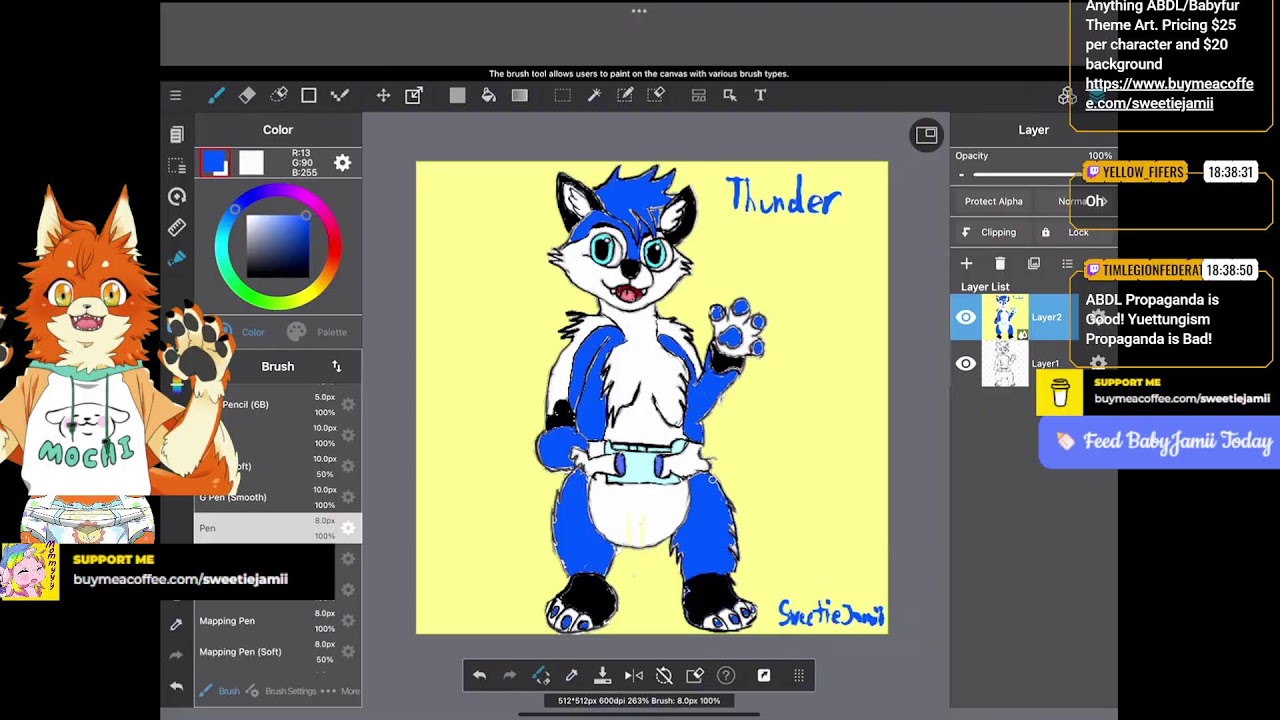Screen dimensions: 1280x720
Task: Select the square Shape tool
Action: [309, 95]
